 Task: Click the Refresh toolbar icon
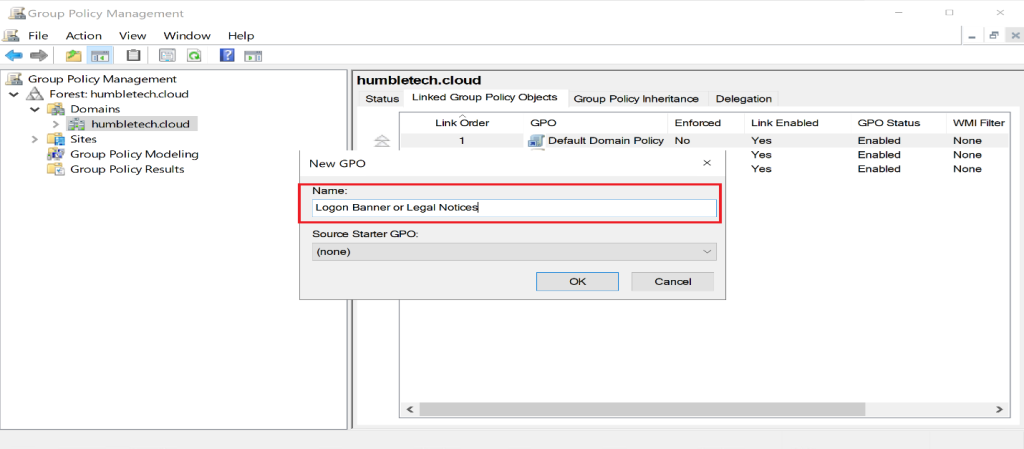[194, 56]
